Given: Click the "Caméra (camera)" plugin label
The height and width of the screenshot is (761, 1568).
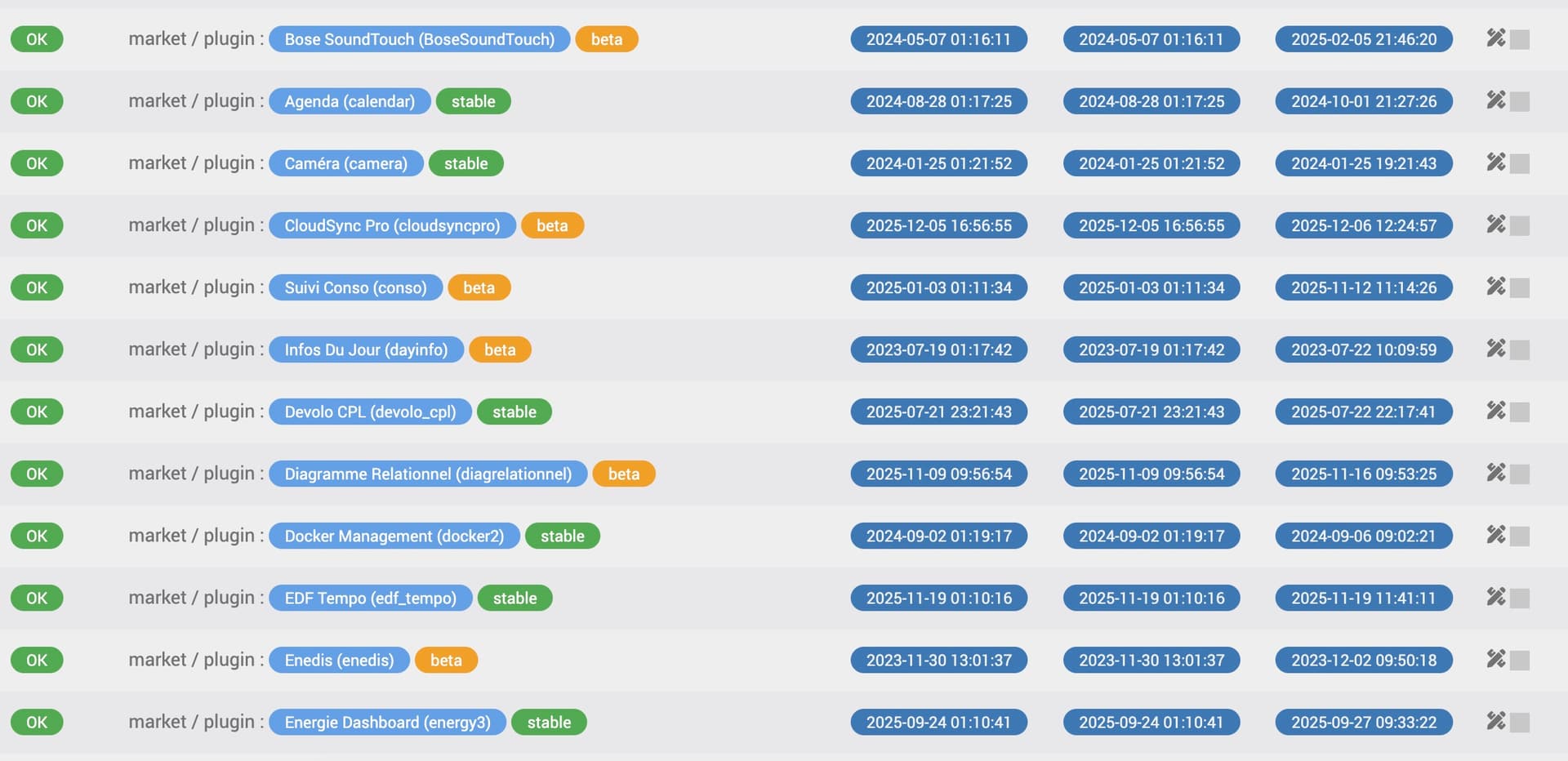Looking at the screenshot, I should (346, 163).
